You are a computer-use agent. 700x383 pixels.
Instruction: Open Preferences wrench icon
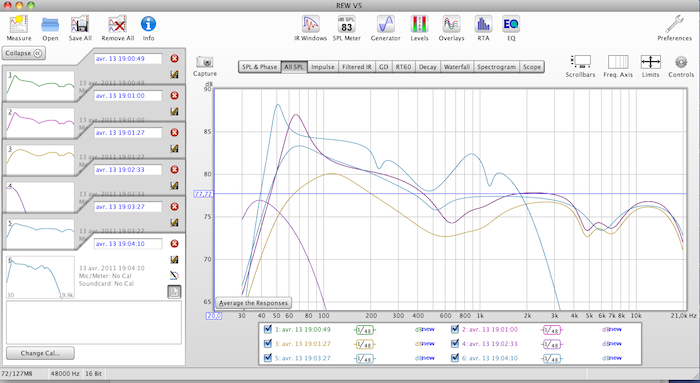[675, 24]
